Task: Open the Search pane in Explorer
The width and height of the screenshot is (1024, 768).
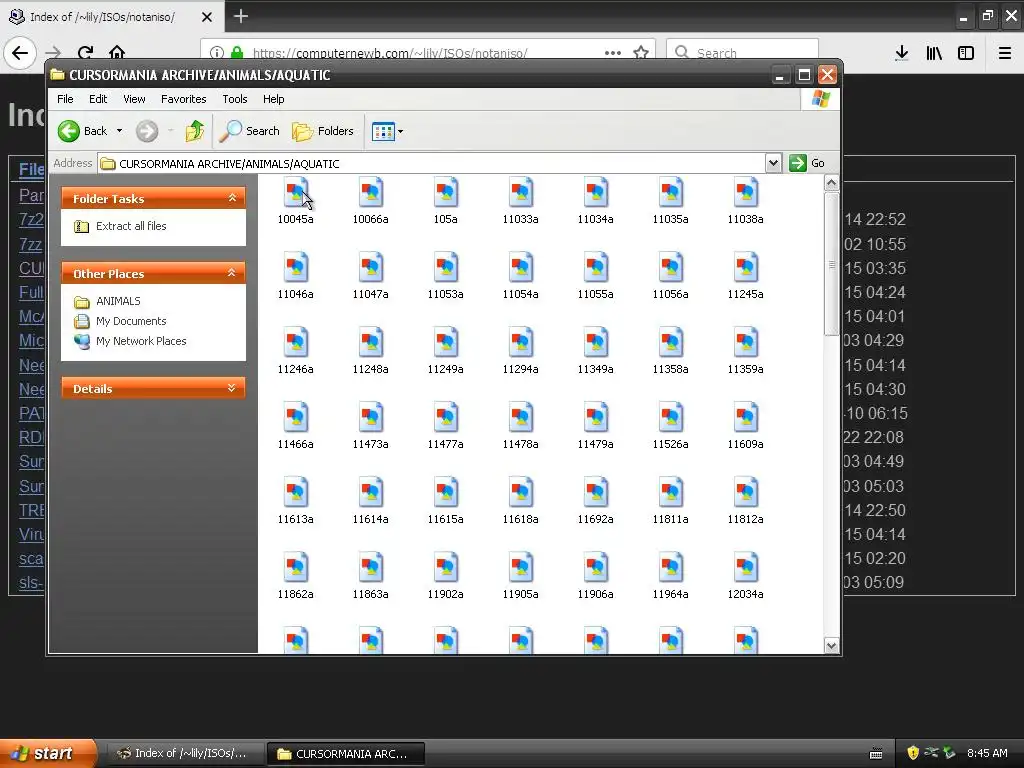Action: [x=249, y=131]
